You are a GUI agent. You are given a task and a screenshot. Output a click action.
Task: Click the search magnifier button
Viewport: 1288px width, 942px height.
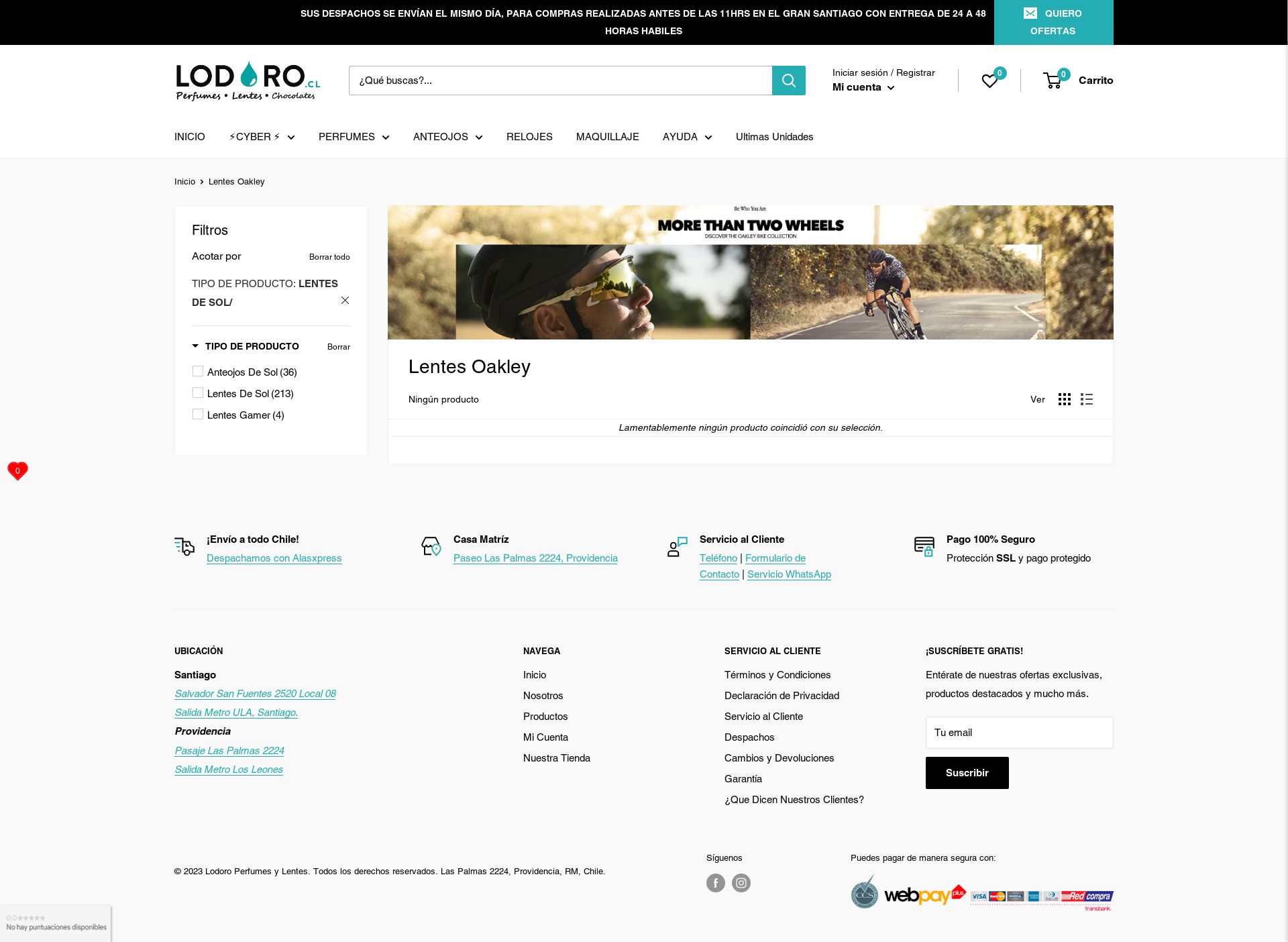(788, 81)
